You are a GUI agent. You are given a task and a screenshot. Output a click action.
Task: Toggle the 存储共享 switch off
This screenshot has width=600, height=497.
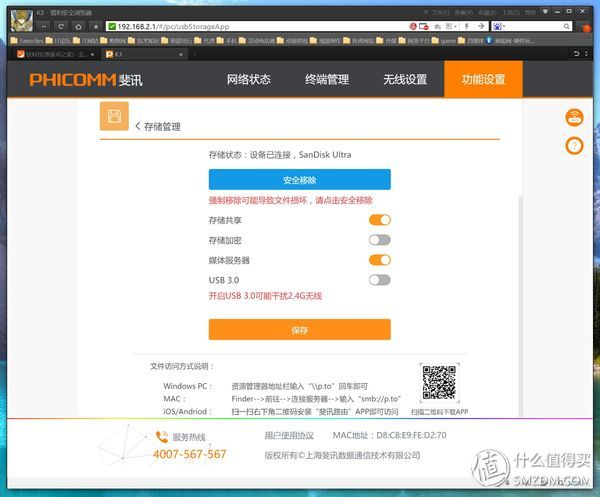tap(380, 220)
